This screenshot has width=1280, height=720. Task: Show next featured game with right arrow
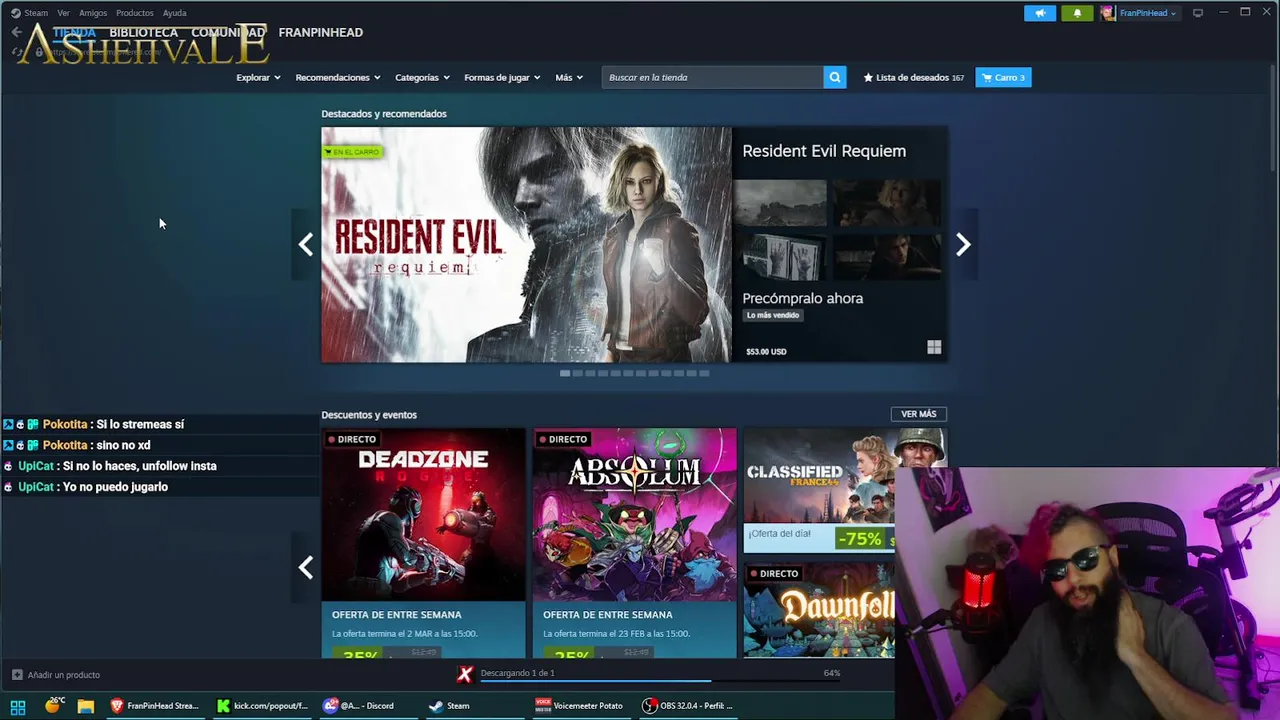pyautogui.click(x=963, y=244)
